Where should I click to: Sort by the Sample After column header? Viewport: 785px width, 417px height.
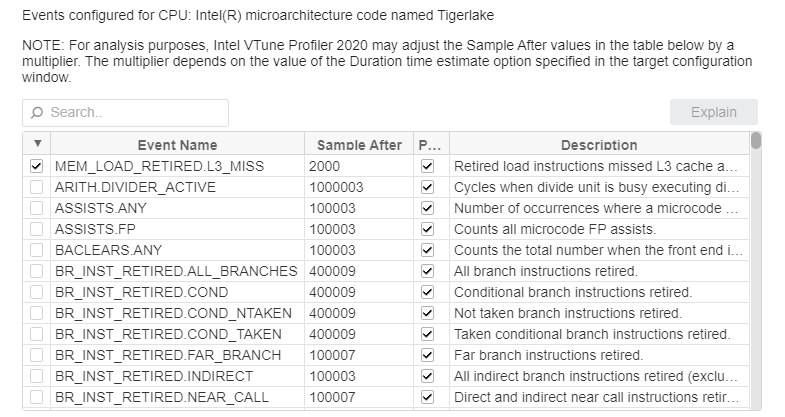pos(359,145)
